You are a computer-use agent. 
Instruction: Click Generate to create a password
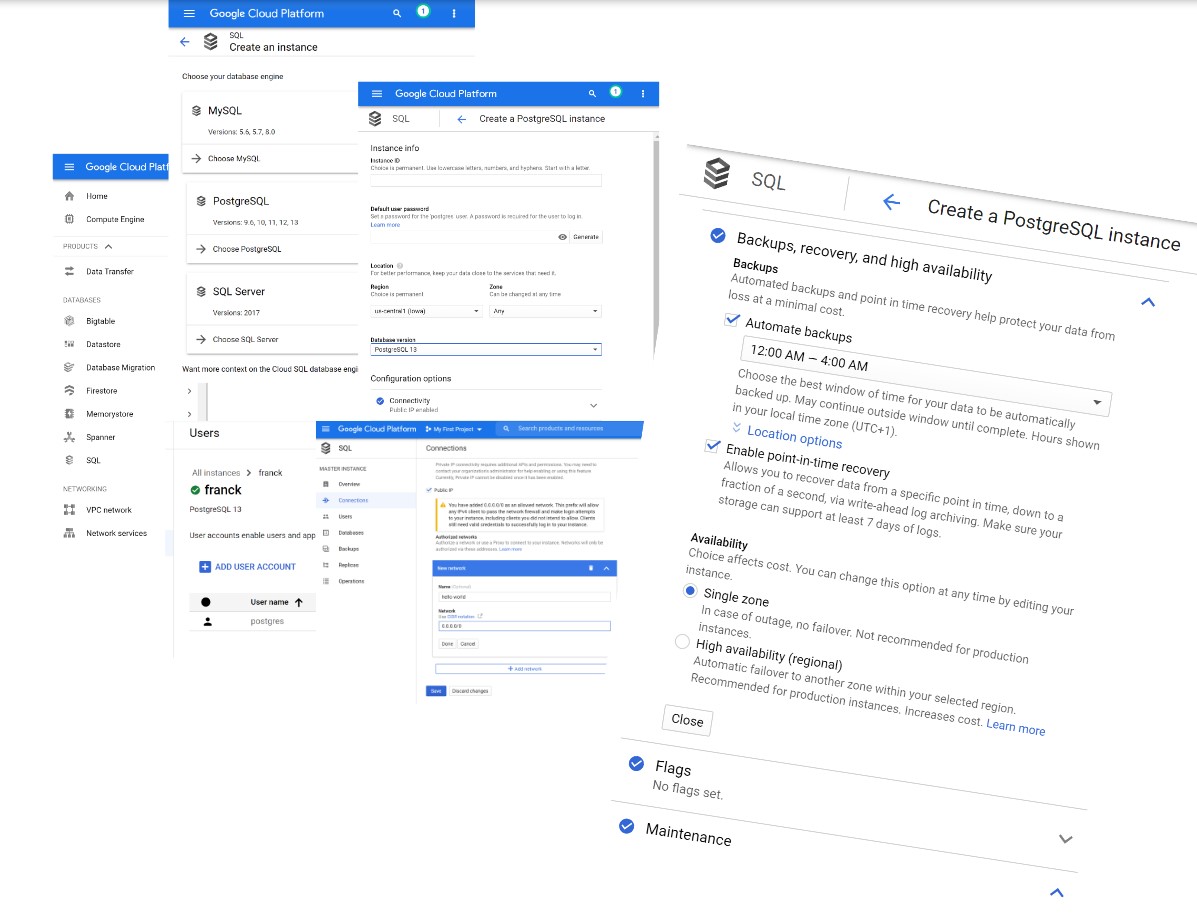(x=586, y=237)
